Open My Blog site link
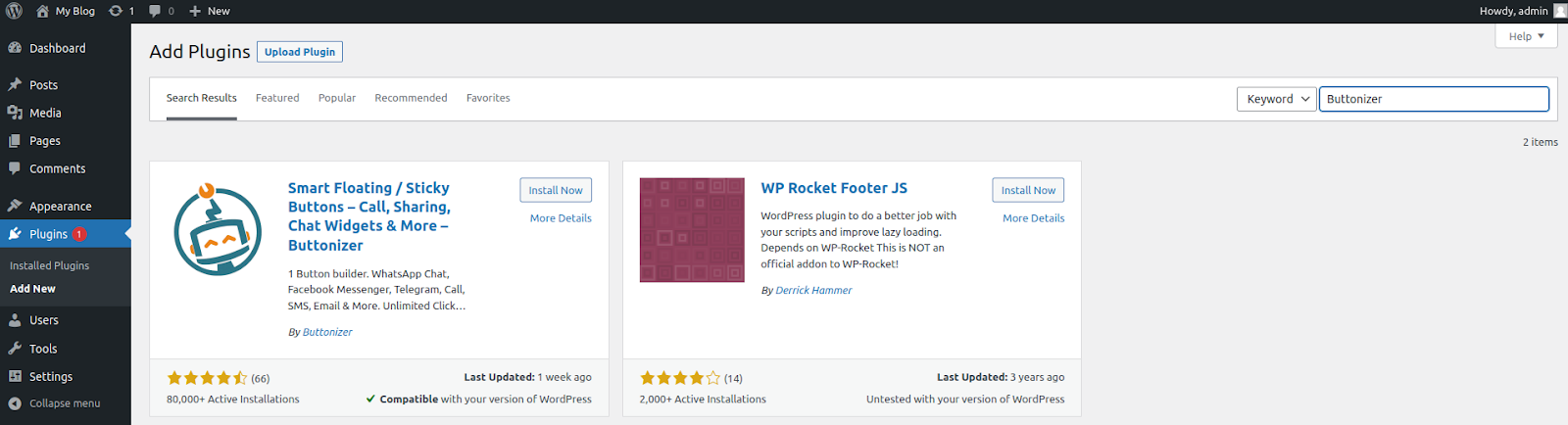This screenshot has width=1568, height=425. pyautogui.click(x=66, y=11)
